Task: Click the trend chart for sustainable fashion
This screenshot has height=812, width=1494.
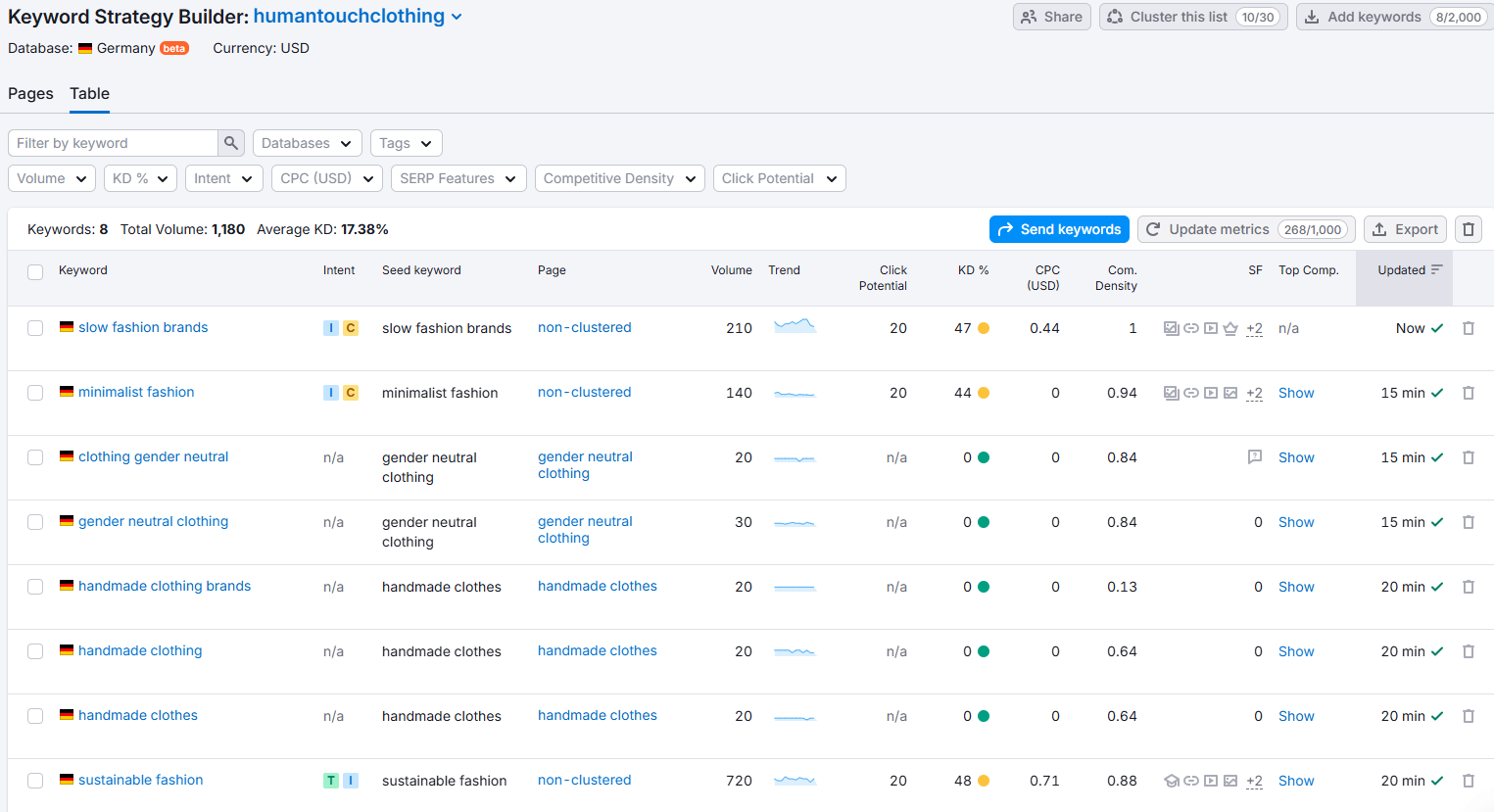Action: click(795, 781)
